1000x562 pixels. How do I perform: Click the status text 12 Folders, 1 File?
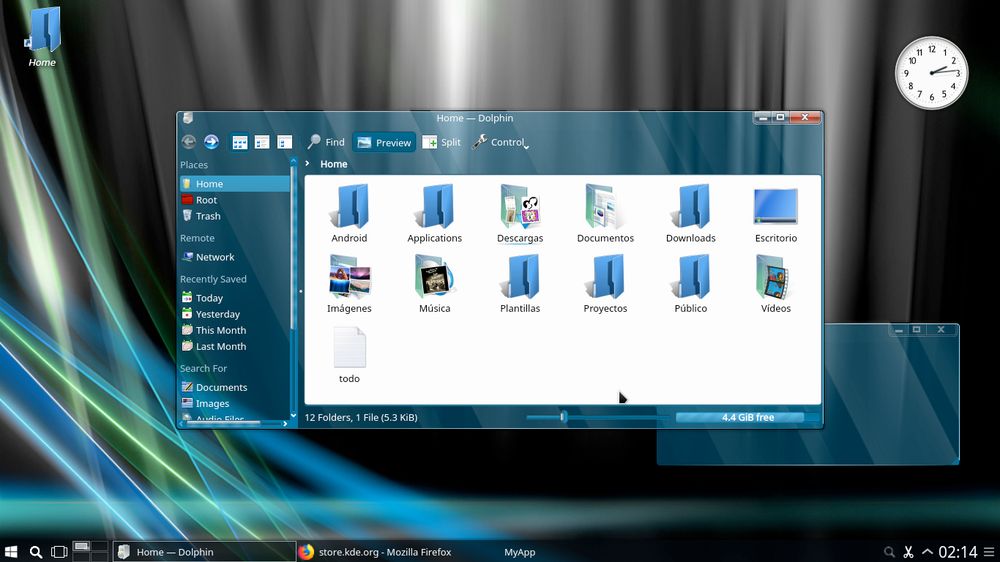361,417
